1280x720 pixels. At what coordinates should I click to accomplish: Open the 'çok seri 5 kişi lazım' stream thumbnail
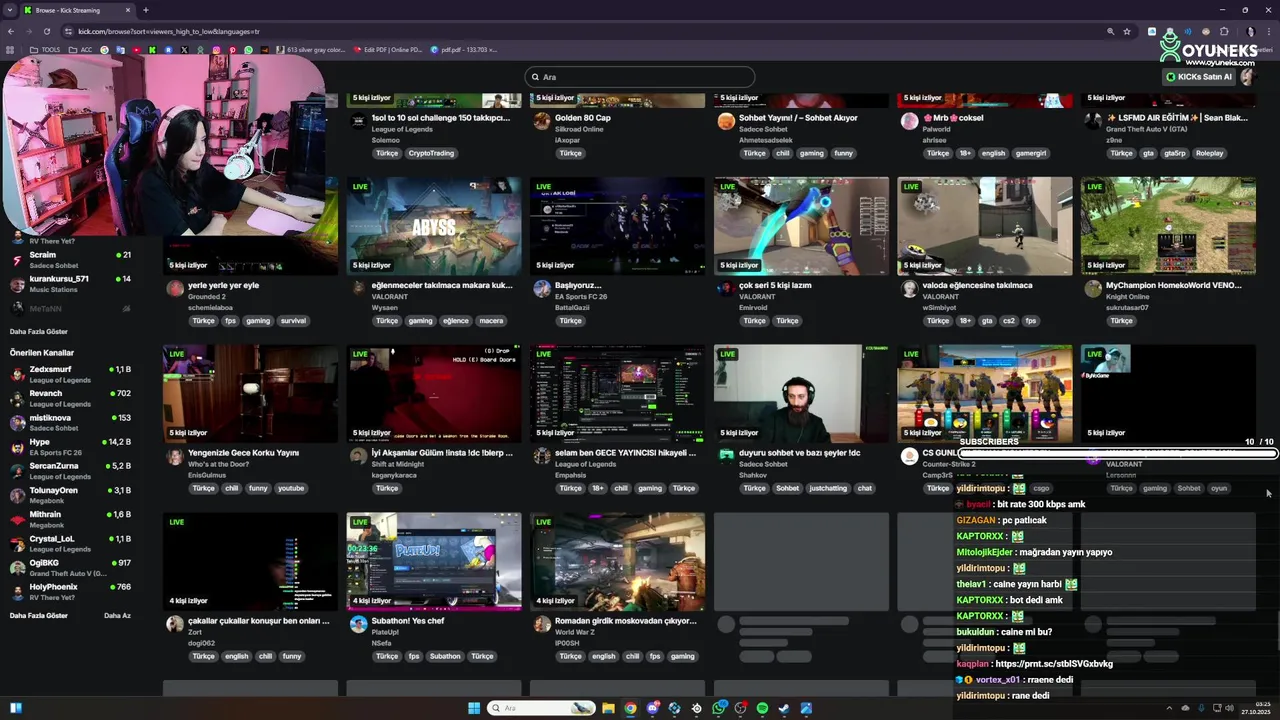(801, 226)
